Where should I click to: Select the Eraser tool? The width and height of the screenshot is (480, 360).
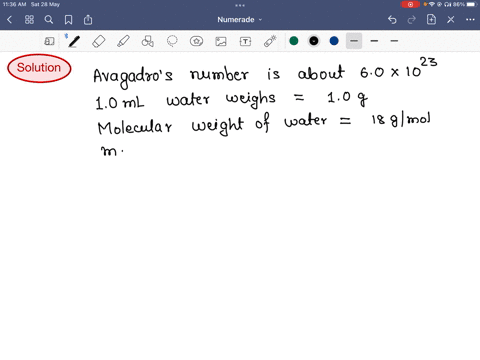tap(98, 41)
